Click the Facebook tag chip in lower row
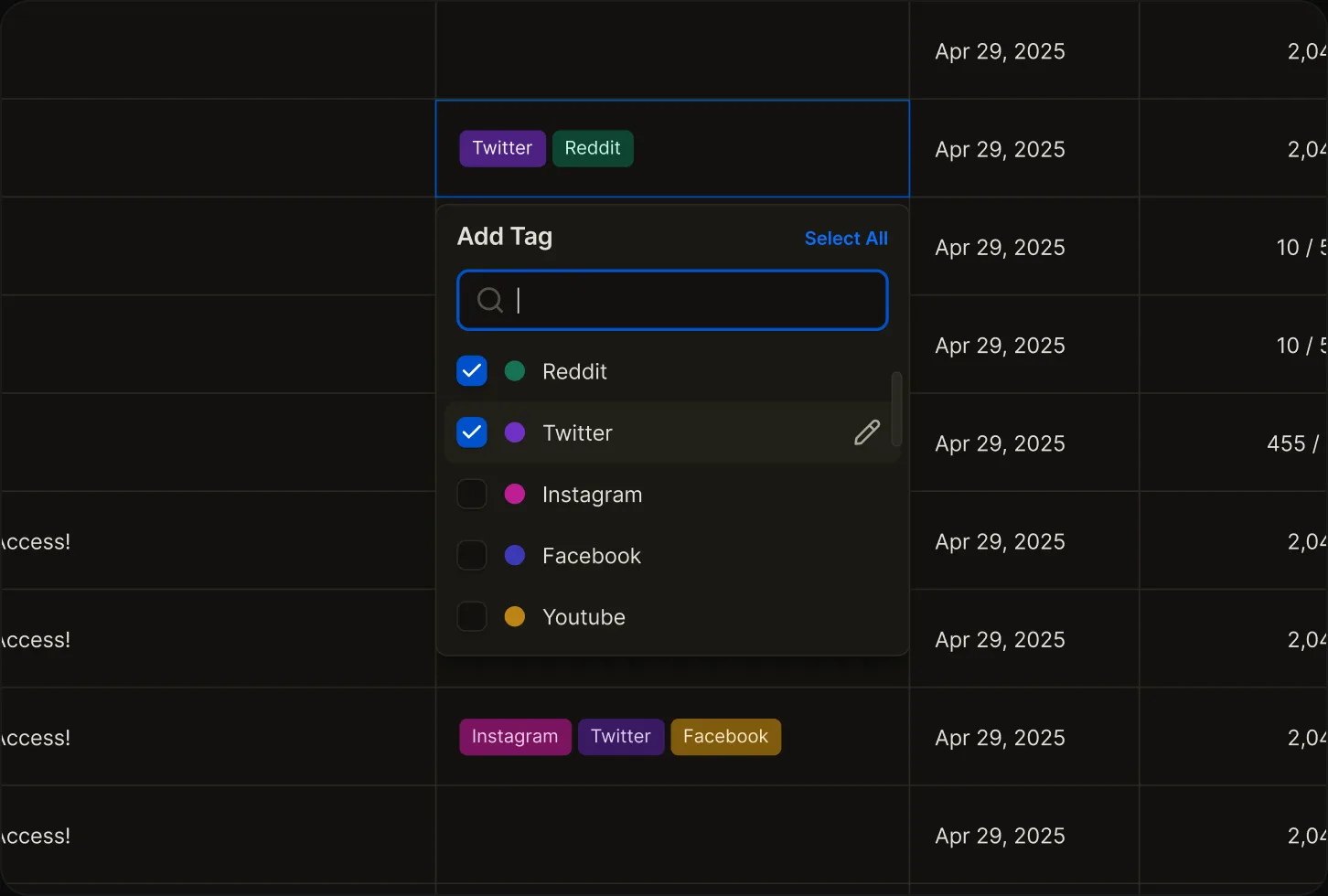This screenshot has width=1328, height=896. tap(726, 737)
